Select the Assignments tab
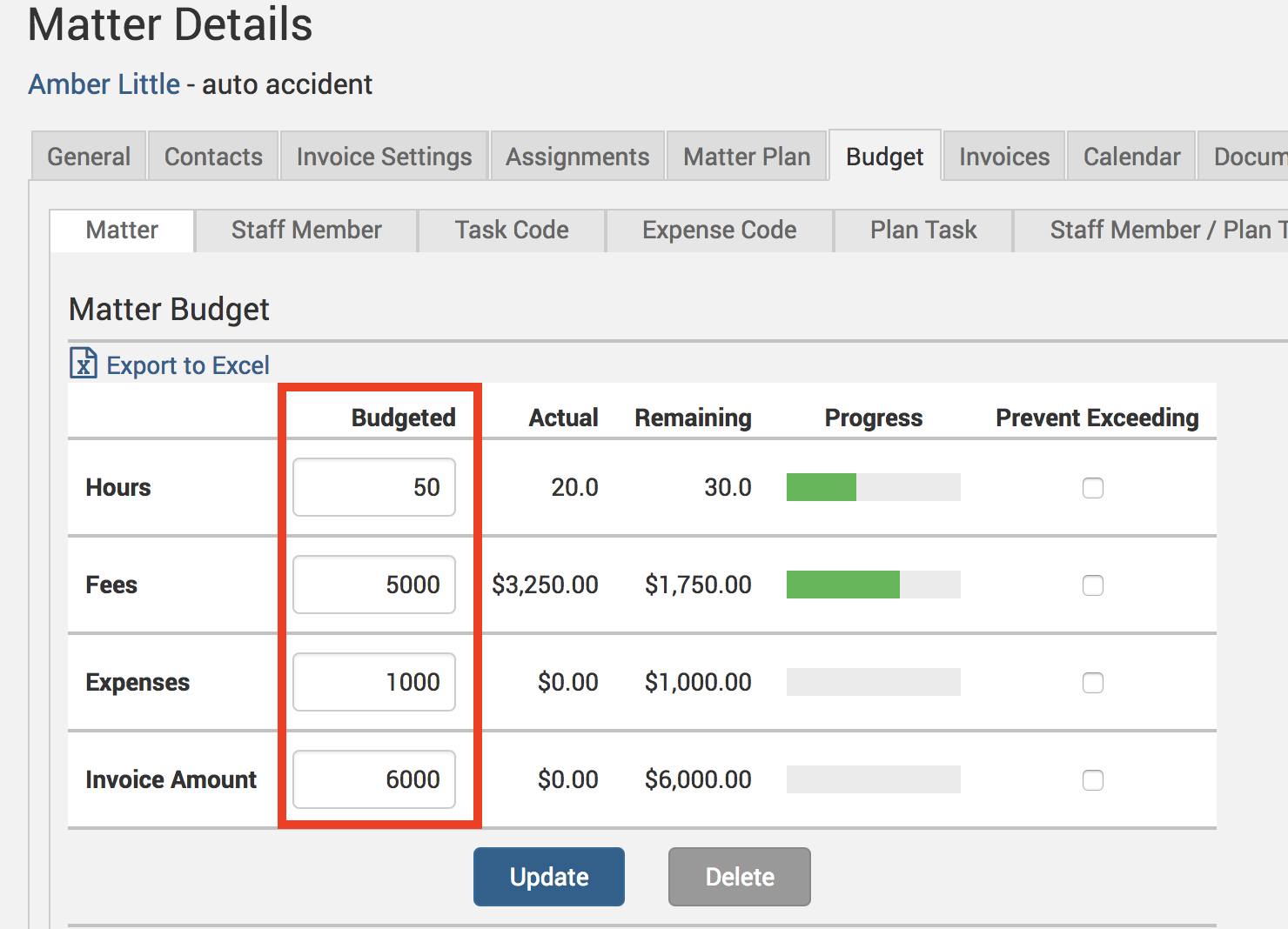Screen dimensions: 1288x929 click(578, 157)
